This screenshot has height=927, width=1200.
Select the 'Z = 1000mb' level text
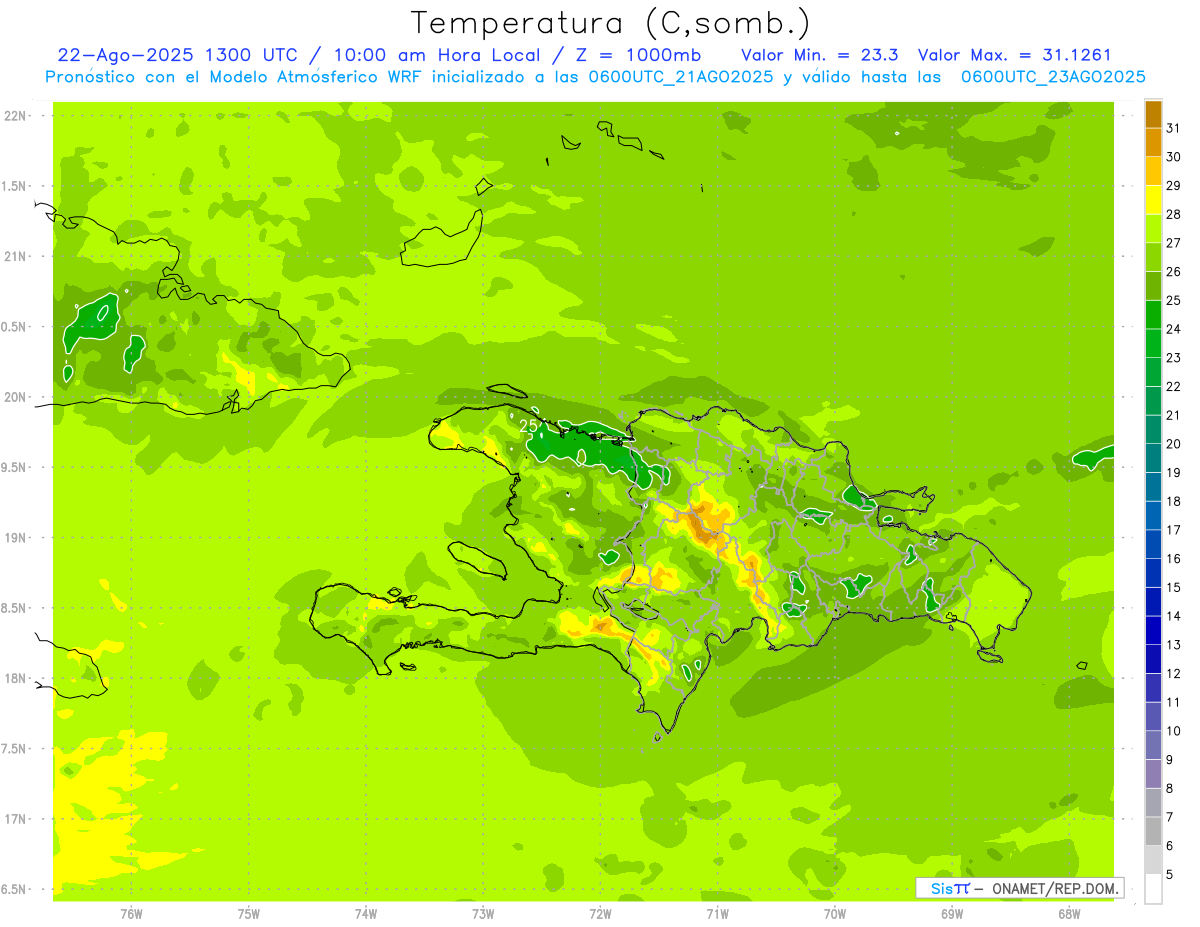click(640, 55)
